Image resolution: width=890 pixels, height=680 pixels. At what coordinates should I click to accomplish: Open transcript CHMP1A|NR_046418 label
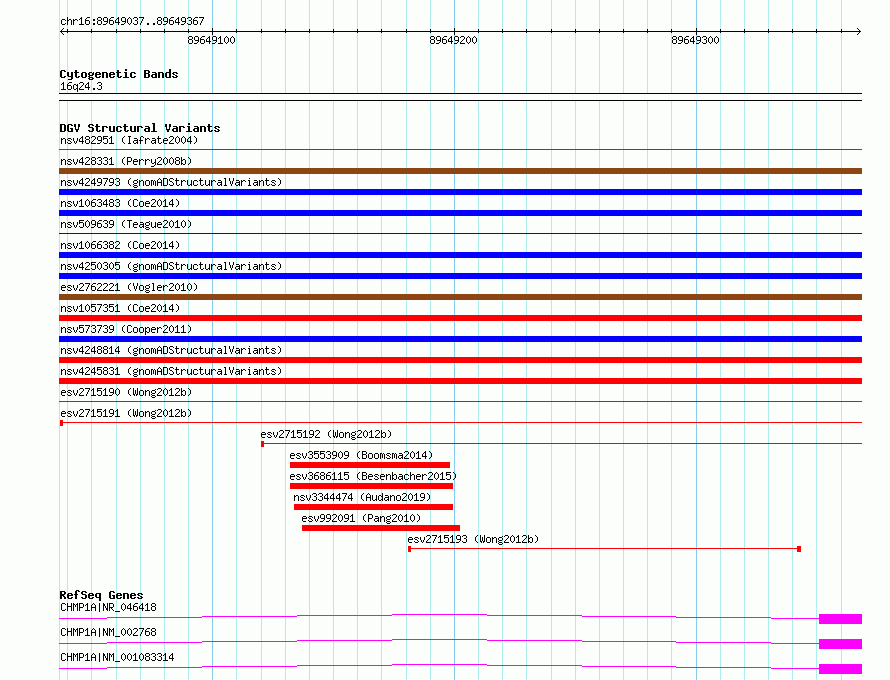click(x=108, y=607)
